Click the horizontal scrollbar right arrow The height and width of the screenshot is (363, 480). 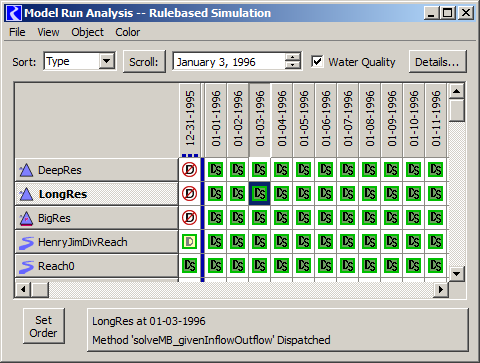pos(441,289)
